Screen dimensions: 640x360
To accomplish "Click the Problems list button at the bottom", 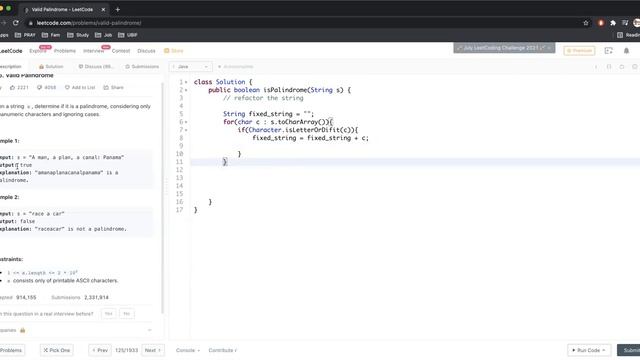I will point(11,350).
